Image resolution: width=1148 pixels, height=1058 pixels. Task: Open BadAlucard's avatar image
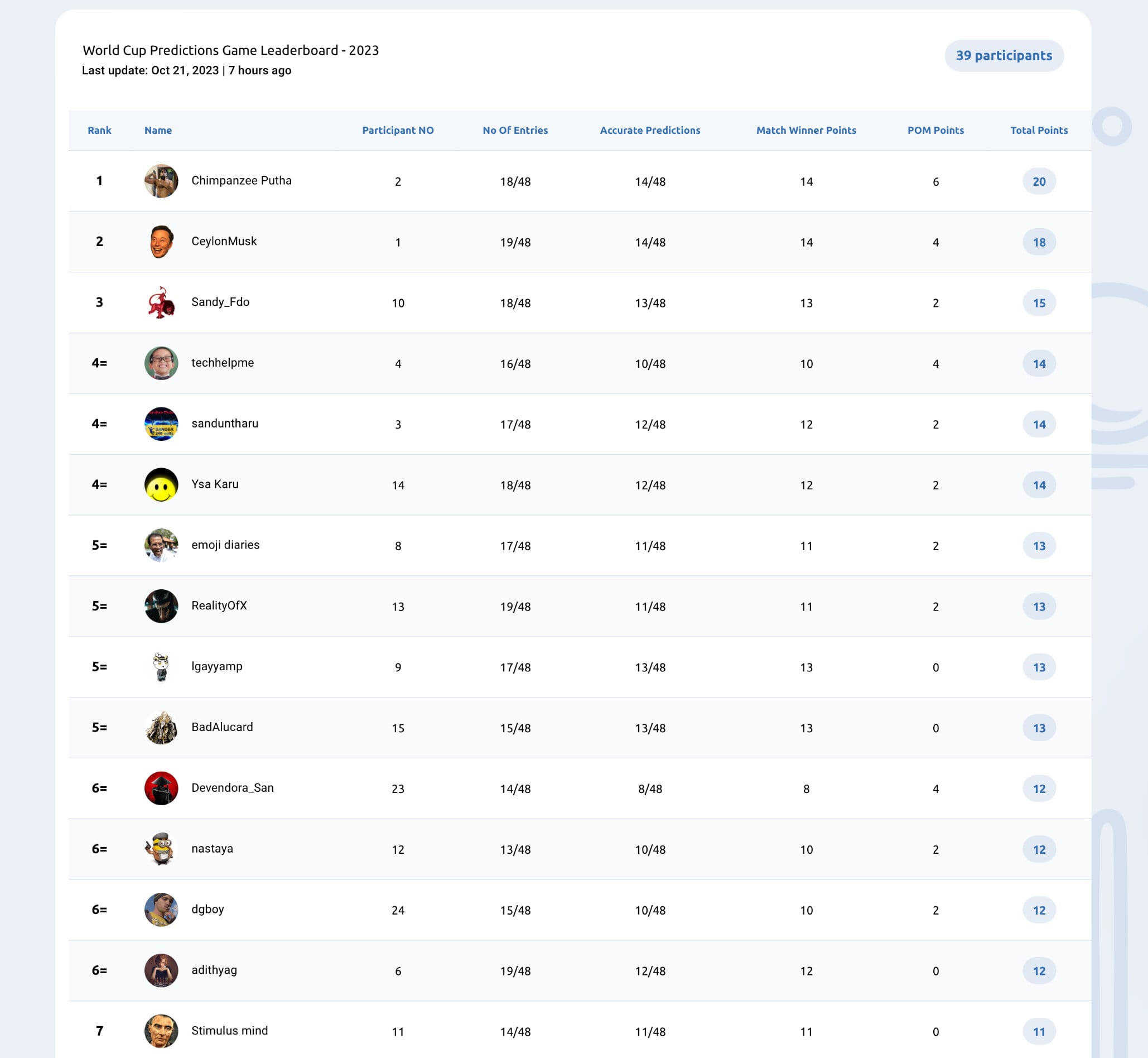161,727
